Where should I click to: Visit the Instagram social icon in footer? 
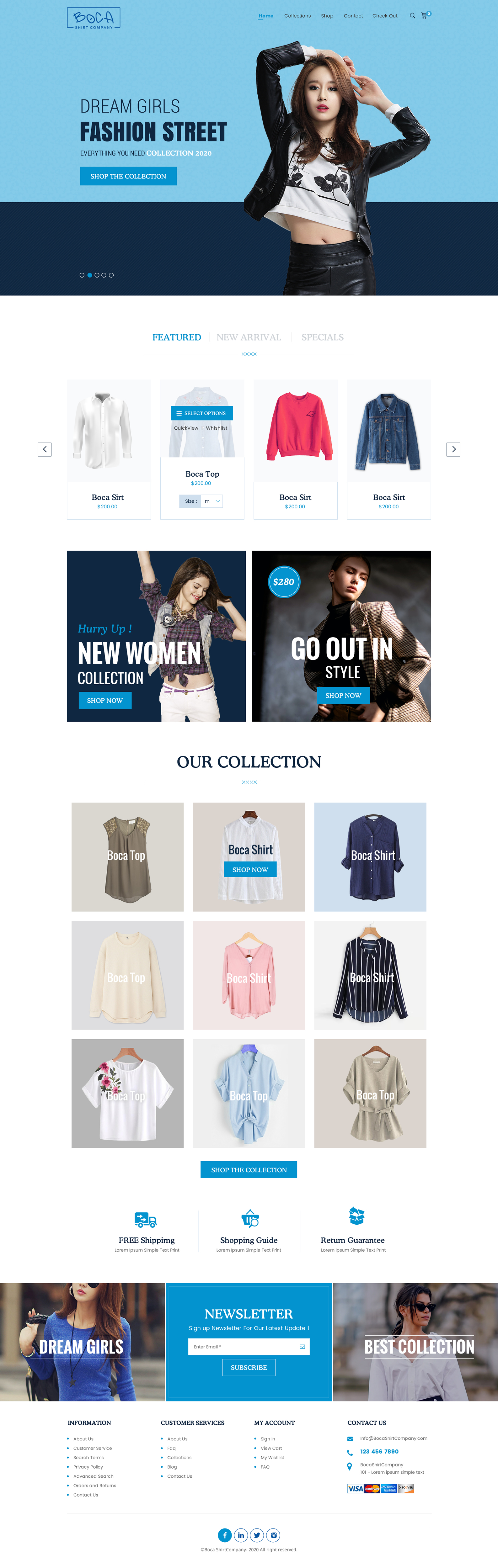point(273,1534)
